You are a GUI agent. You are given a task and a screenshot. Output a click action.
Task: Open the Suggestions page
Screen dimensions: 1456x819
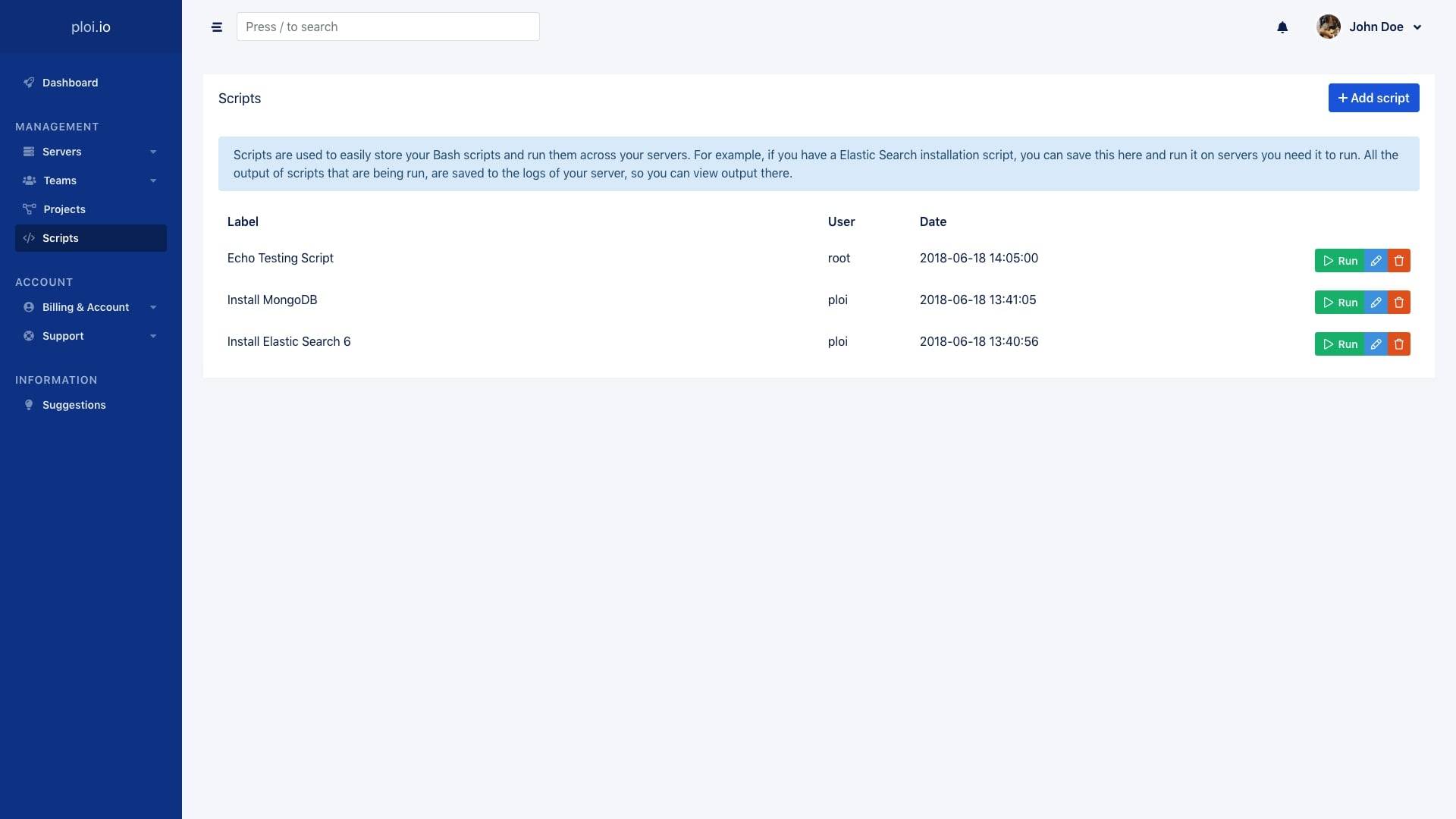coord(74,405)
